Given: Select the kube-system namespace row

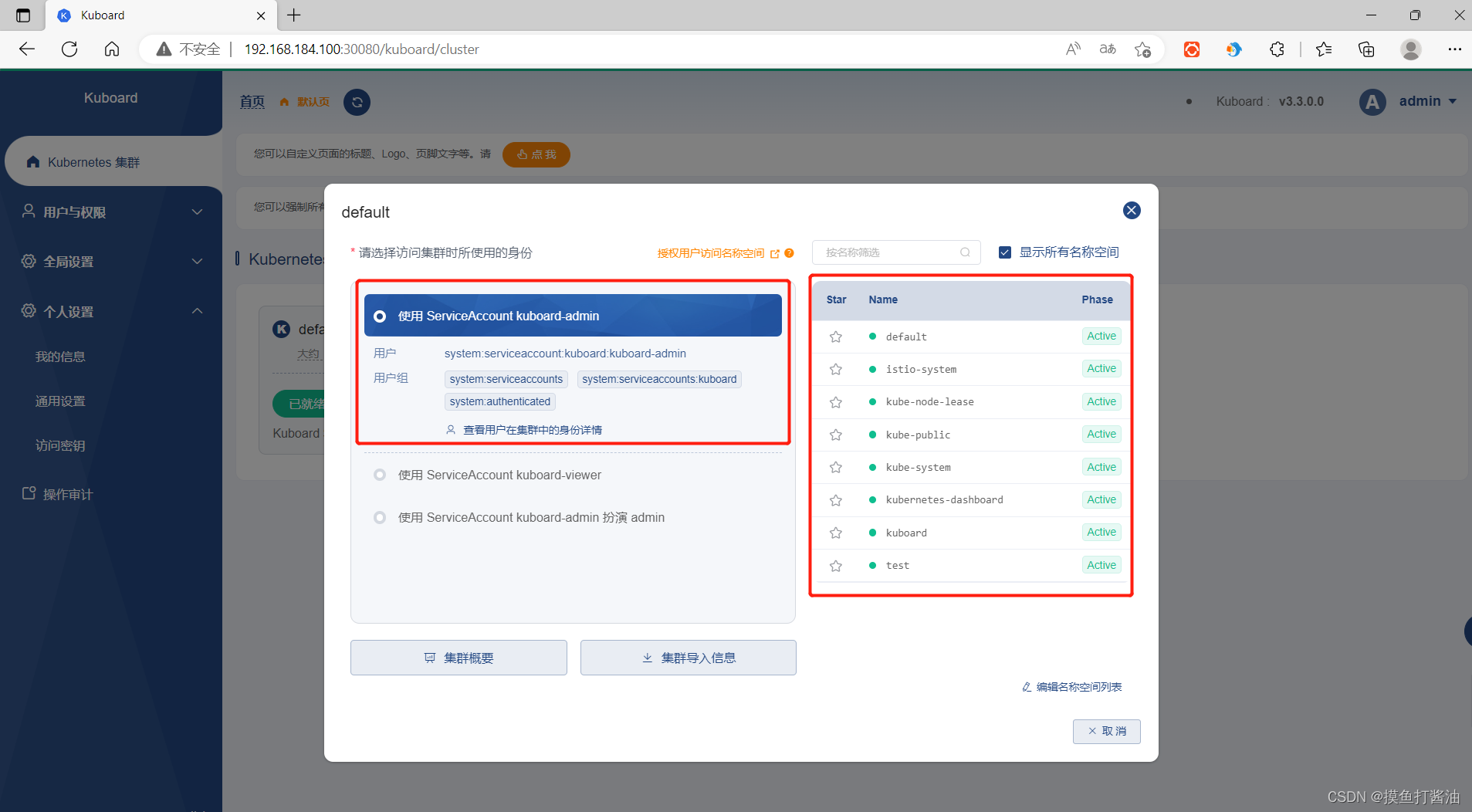Looking at the screenshot, I should tap(972, 467).
